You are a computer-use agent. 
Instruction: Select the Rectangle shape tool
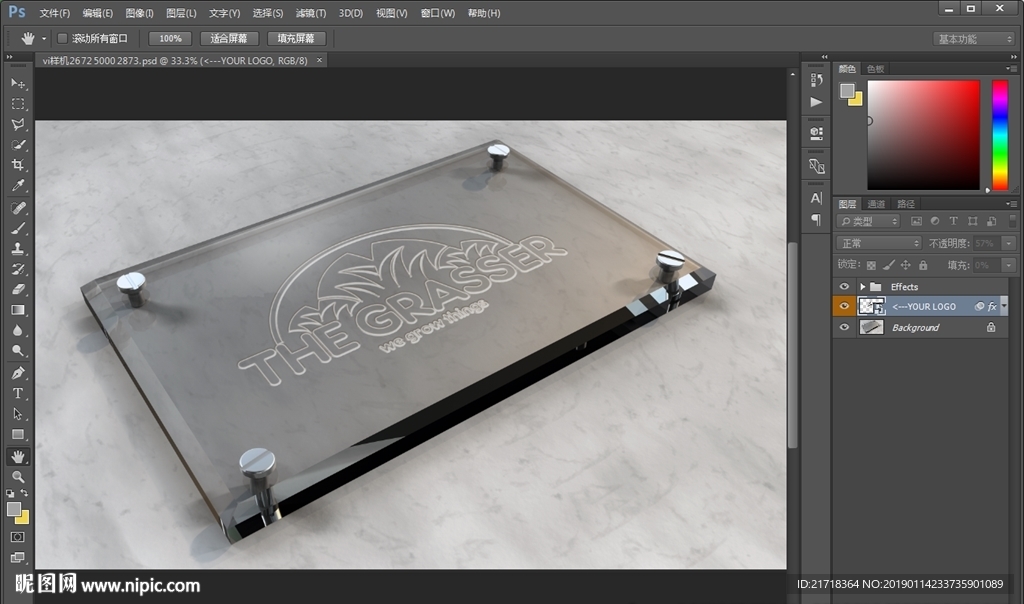[x=18, y=434]
